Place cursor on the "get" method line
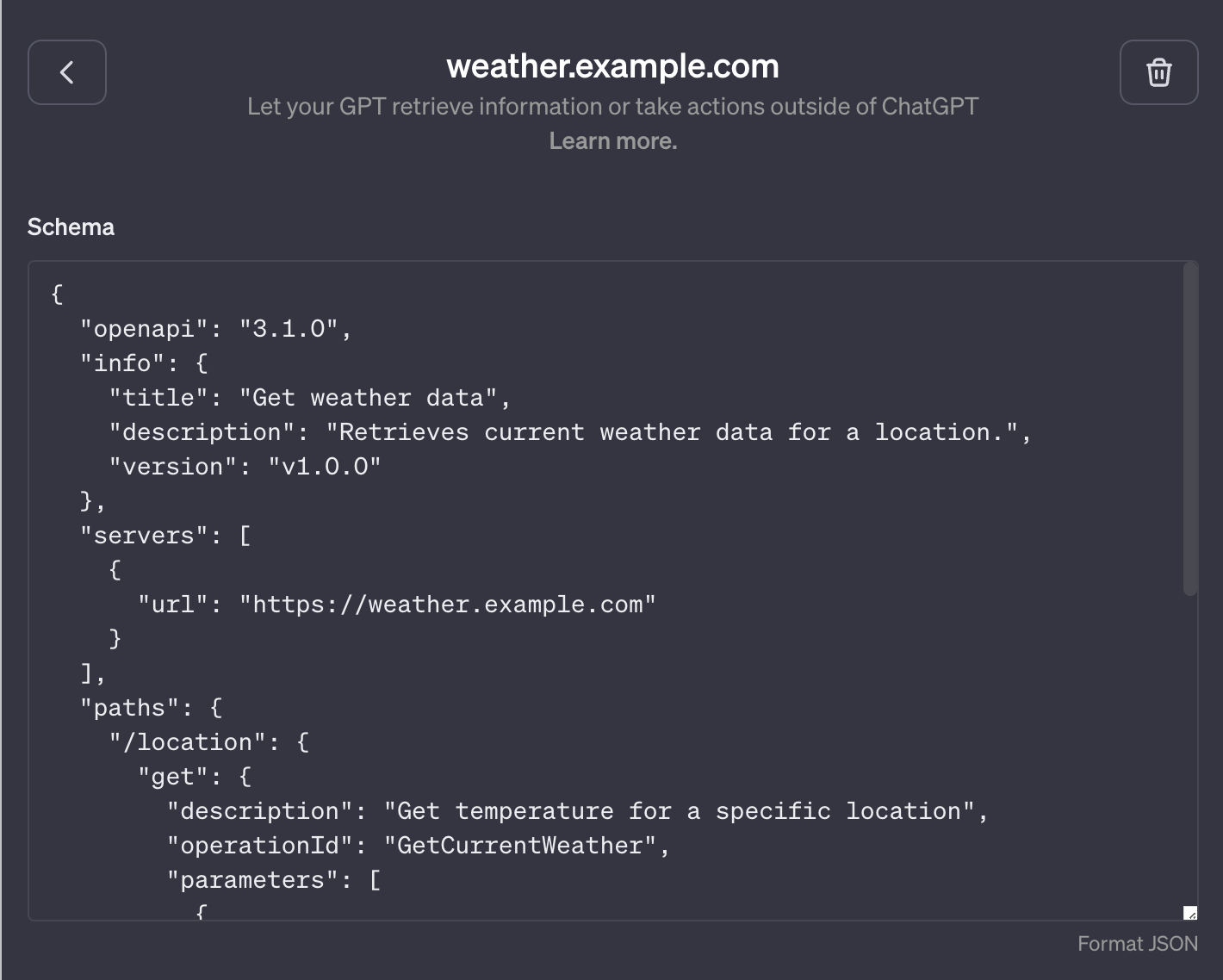1223x980 pixels. coord(195,777)
